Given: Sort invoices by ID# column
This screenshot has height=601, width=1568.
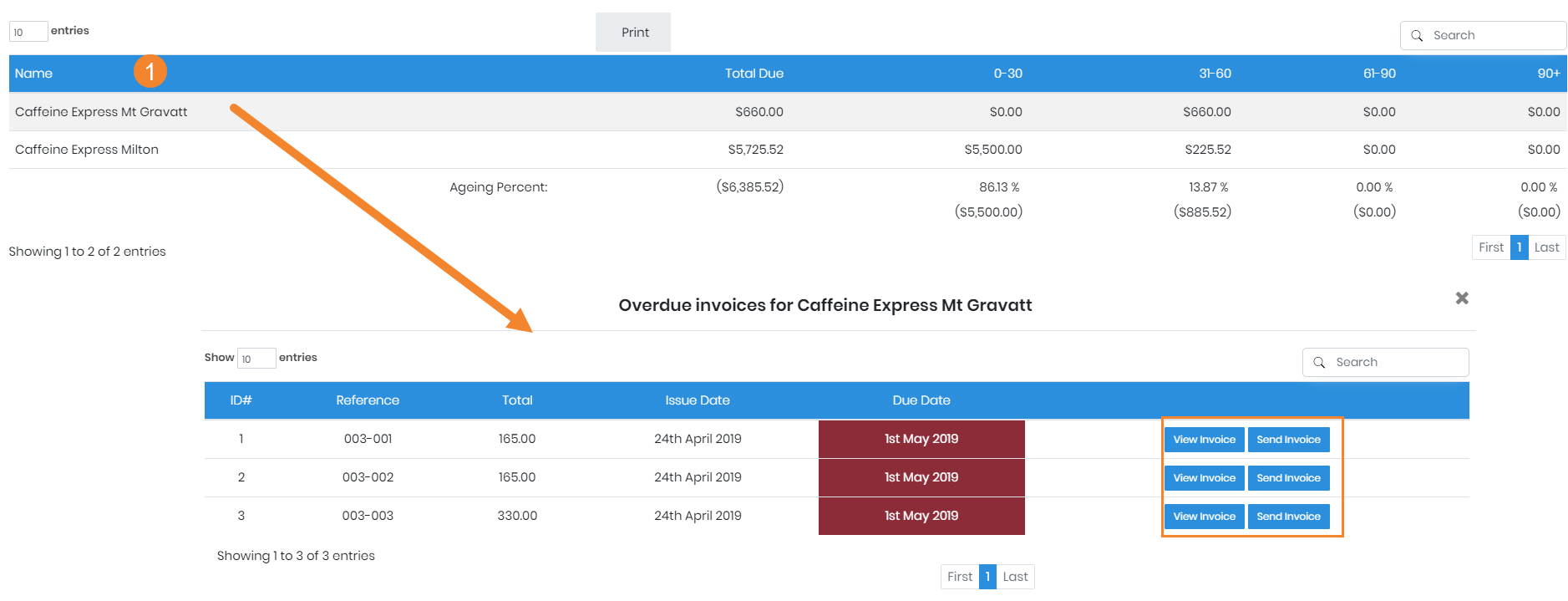Looking at the screenshot, I should click(x=241, y=400).
